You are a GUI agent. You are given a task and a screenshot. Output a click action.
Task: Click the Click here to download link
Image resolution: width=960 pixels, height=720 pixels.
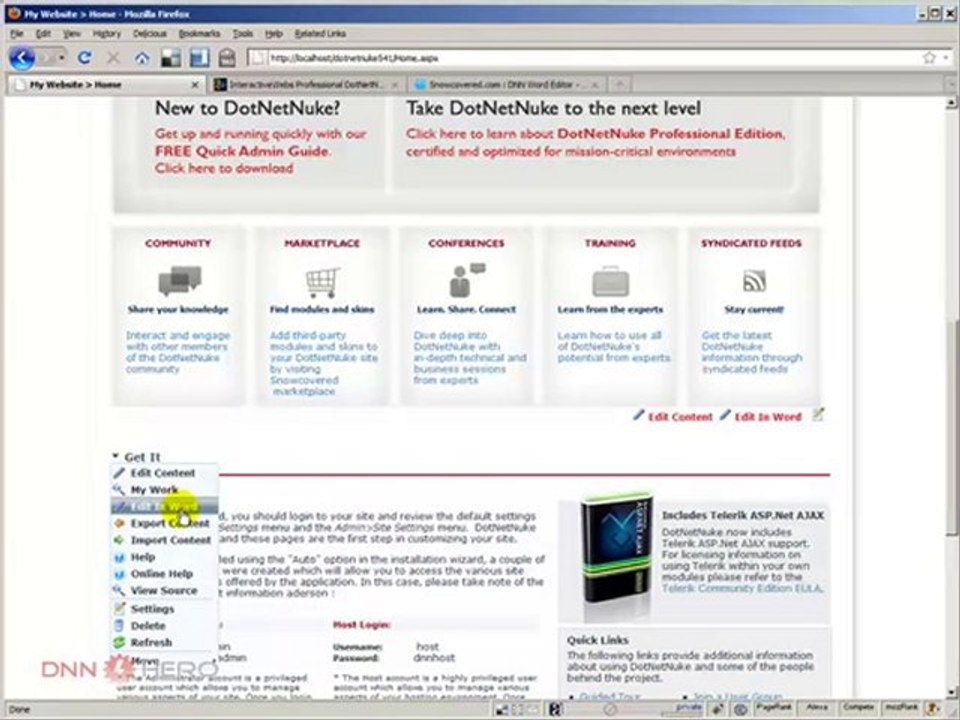click(224, 168)
